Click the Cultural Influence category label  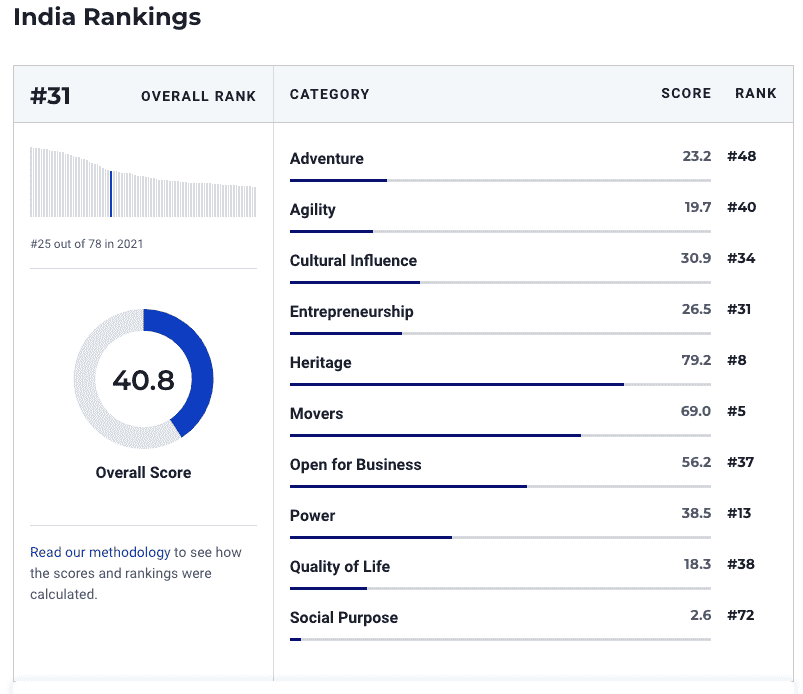tap(353, 260)
